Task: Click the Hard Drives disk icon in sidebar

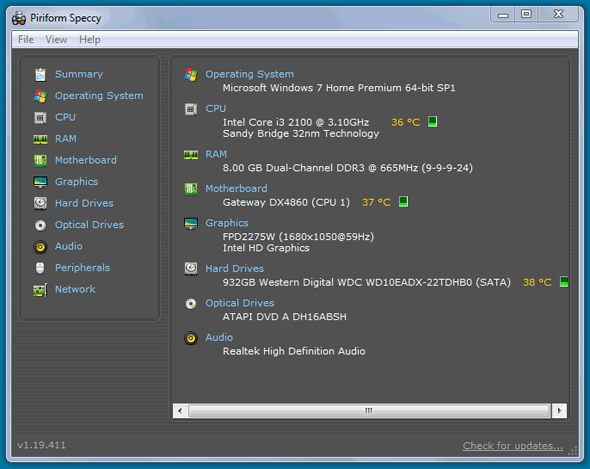Action: [40, 204]
